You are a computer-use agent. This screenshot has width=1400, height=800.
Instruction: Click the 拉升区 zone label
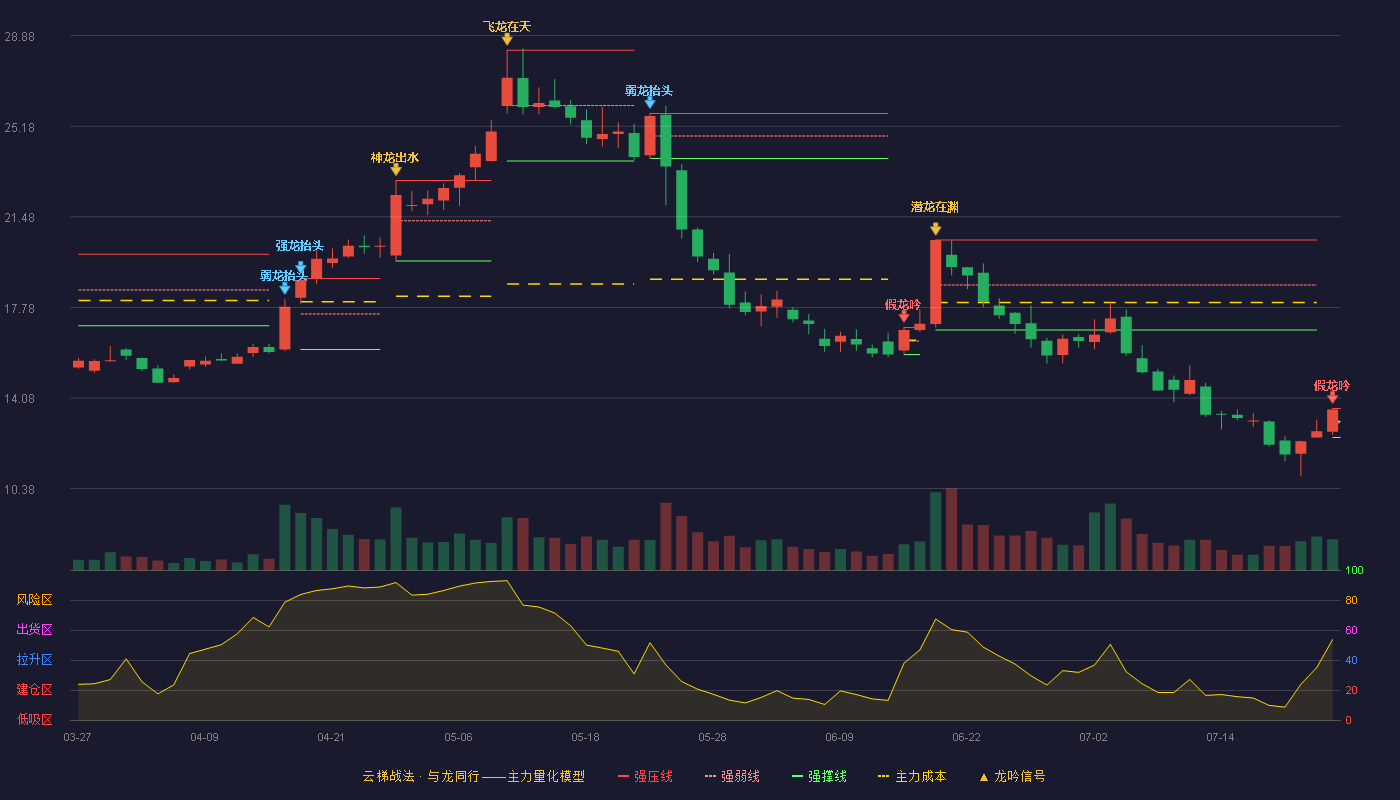pyautogui.click(x=34, y=660)
